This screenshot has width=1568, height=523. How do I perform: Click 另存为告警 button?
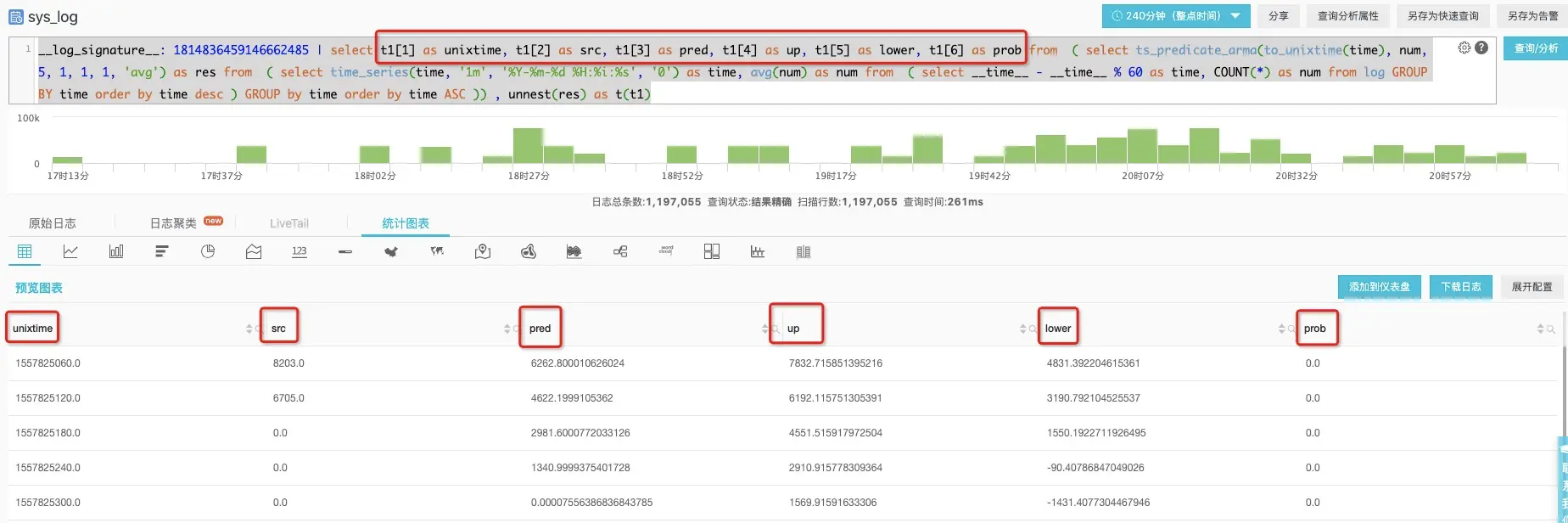(x=1532, y=15)
